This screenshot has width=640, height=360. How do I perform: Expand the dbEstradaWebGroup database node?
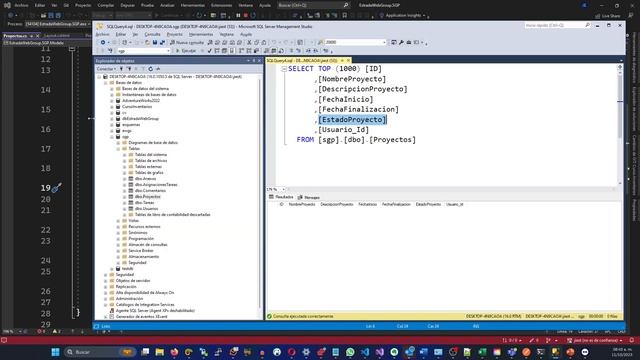112,119
